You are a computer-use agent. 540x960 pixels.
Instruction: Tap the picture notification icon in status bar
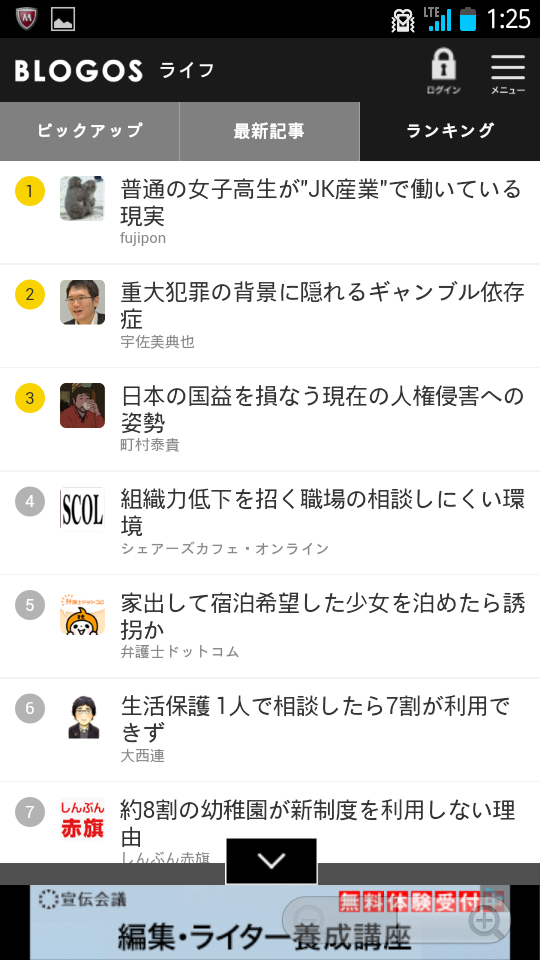click(x=63, y=19)
